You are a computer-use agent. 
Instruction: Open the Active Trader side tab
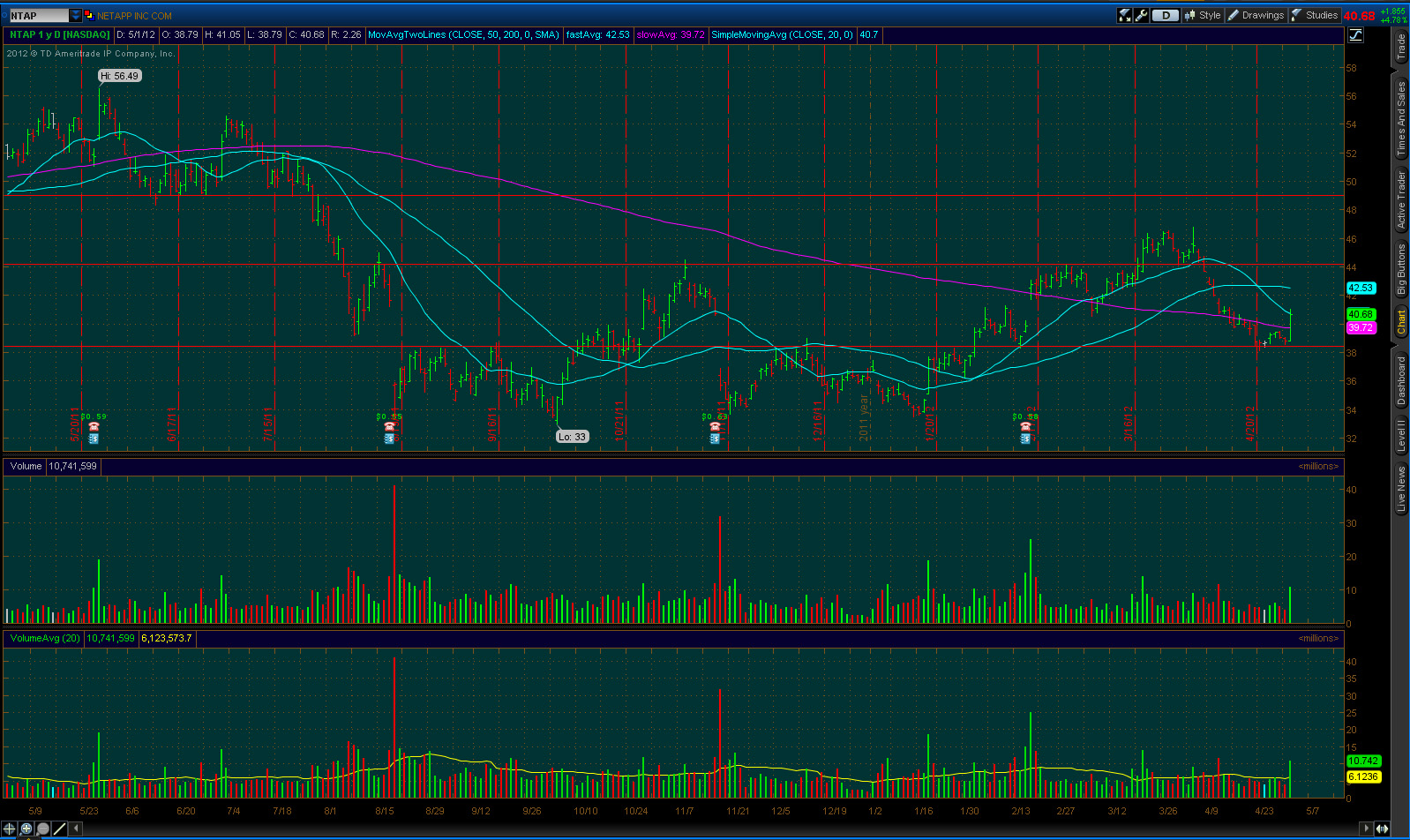point(1401,199)
